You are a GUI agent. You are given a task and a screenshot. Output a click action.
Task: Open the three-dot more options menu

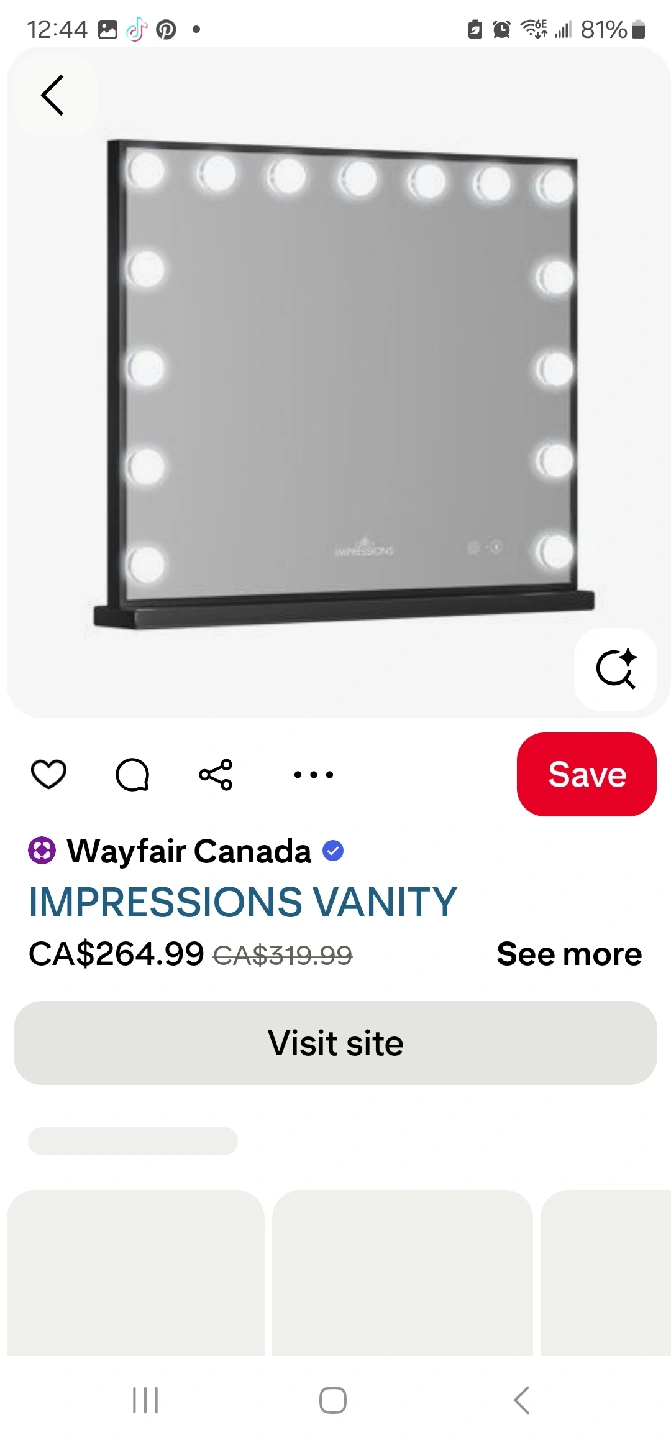313,774
